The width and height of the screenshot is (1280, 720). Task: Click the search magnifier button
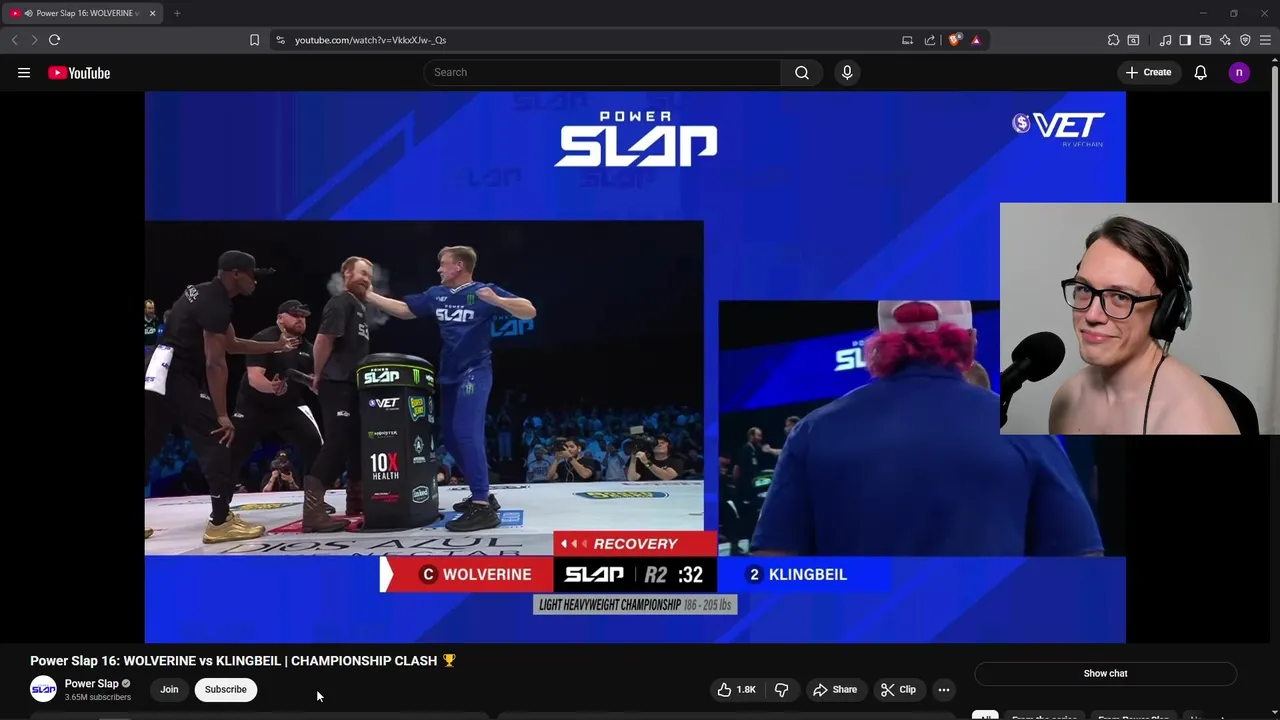click(x=802, y=72)
